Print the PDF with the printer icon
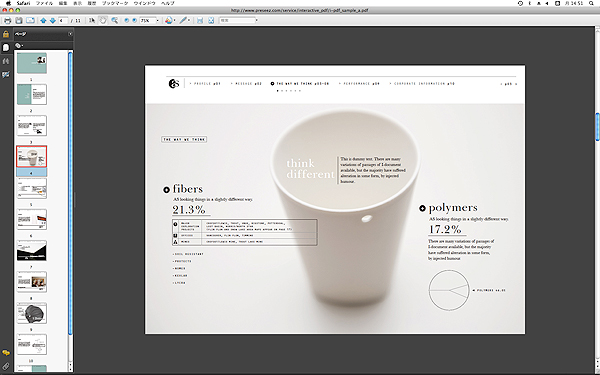 7,20
